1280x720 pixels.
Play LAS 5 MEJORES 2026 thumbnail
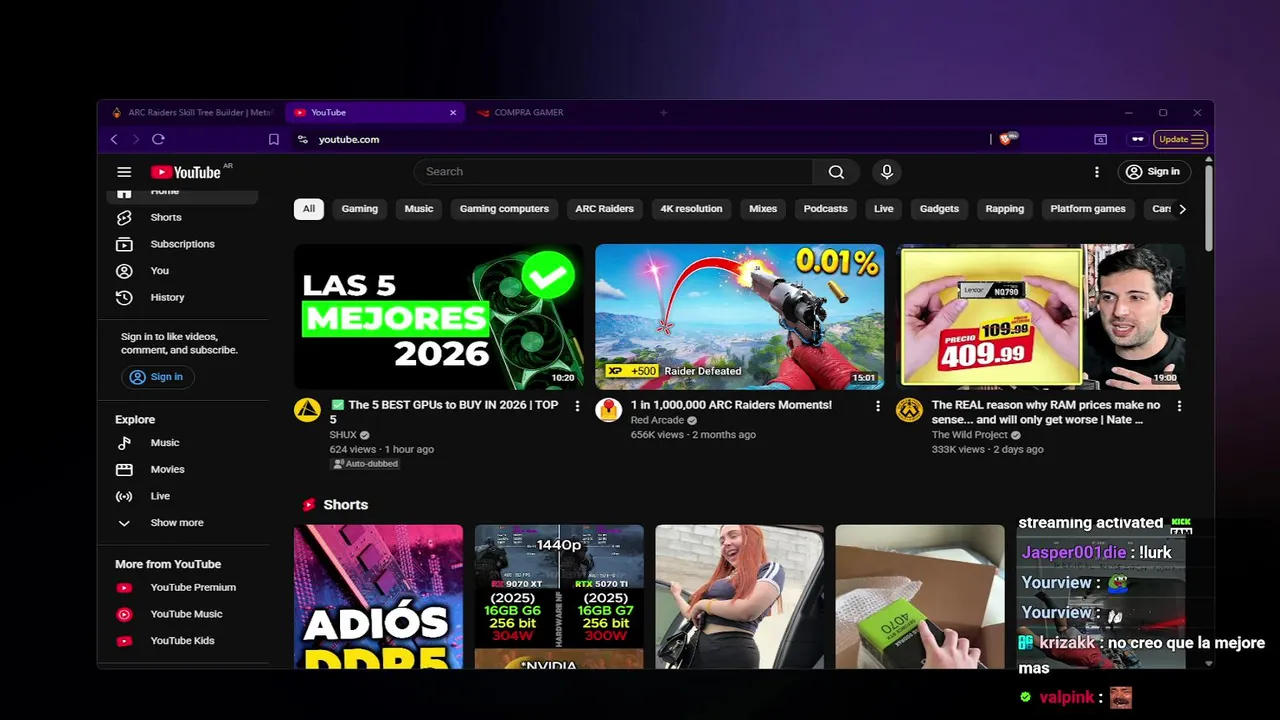pos(438,316)
